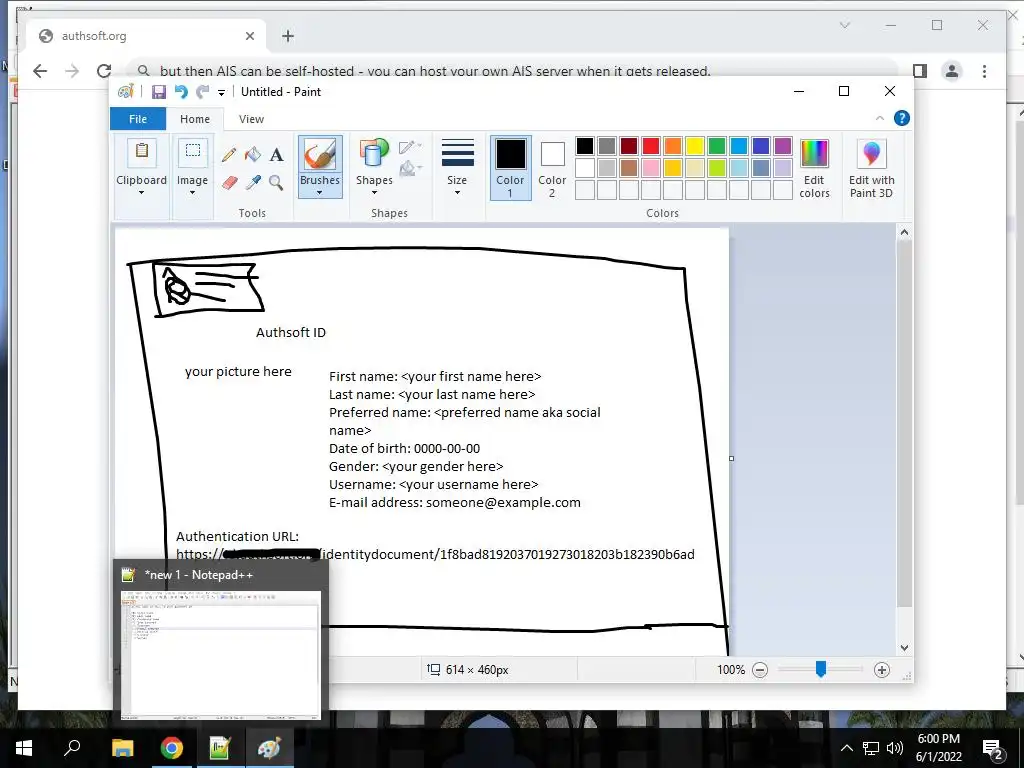Select Color 2 background button
This screenshot has height=768, width=1024.
[552, 167]
